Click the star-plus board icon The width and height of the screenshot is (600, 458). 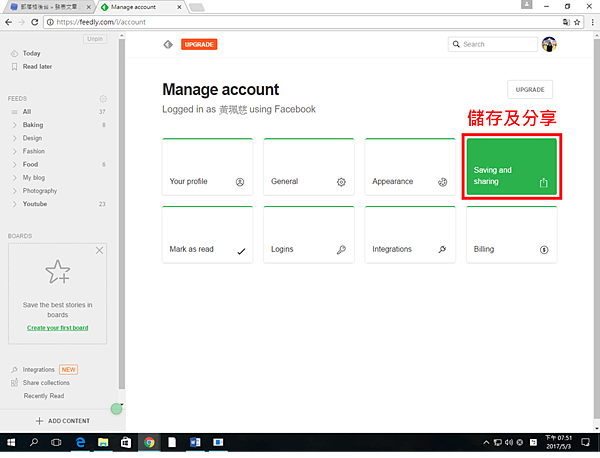(58, 272)
